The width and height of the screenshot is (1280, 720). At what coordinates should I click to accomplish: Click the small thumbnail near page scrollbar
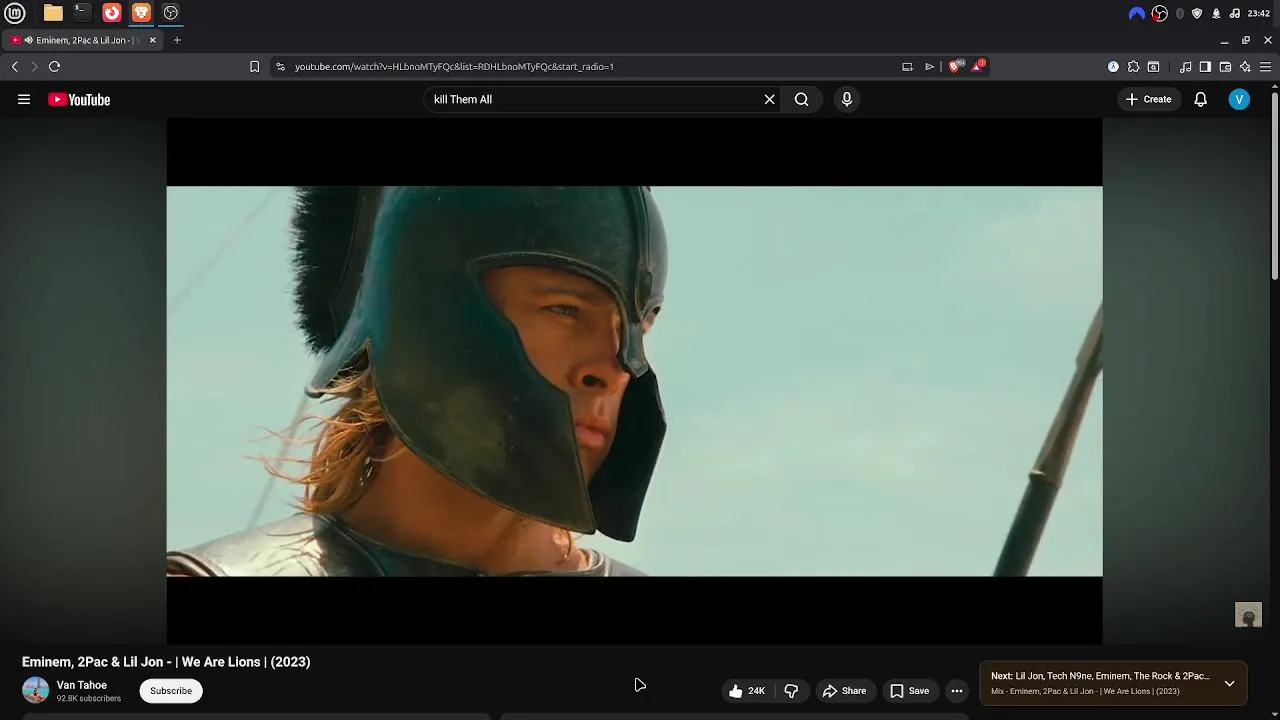pyautogui.click(x=1248, y=615)
